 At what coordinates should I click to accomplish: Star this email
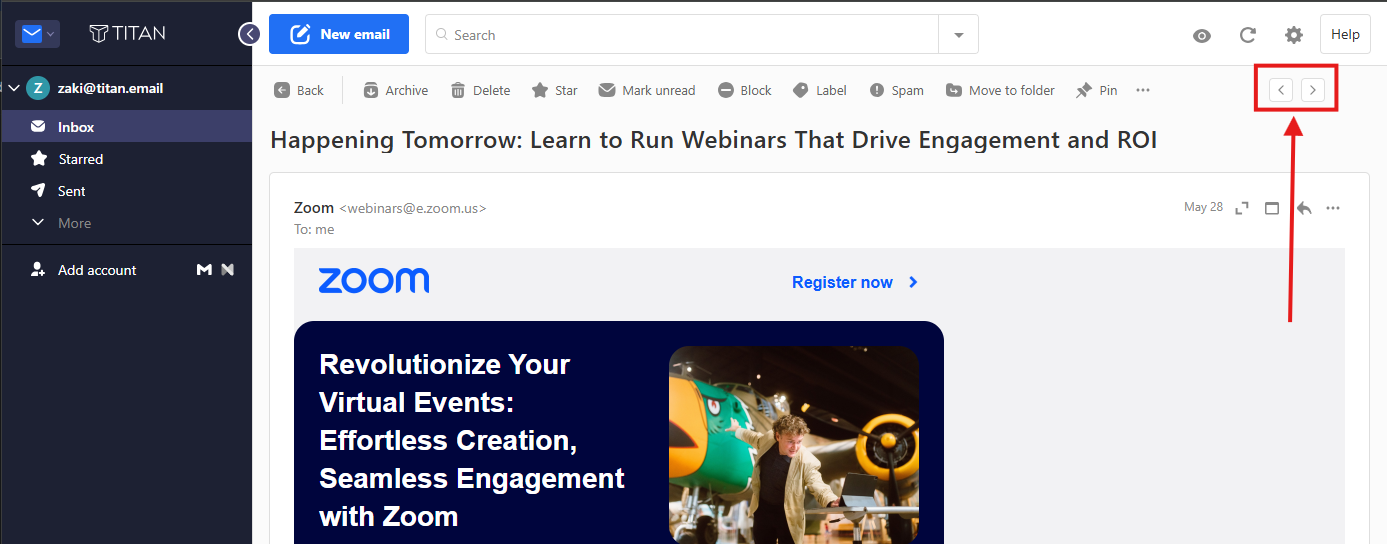point(554,90)
